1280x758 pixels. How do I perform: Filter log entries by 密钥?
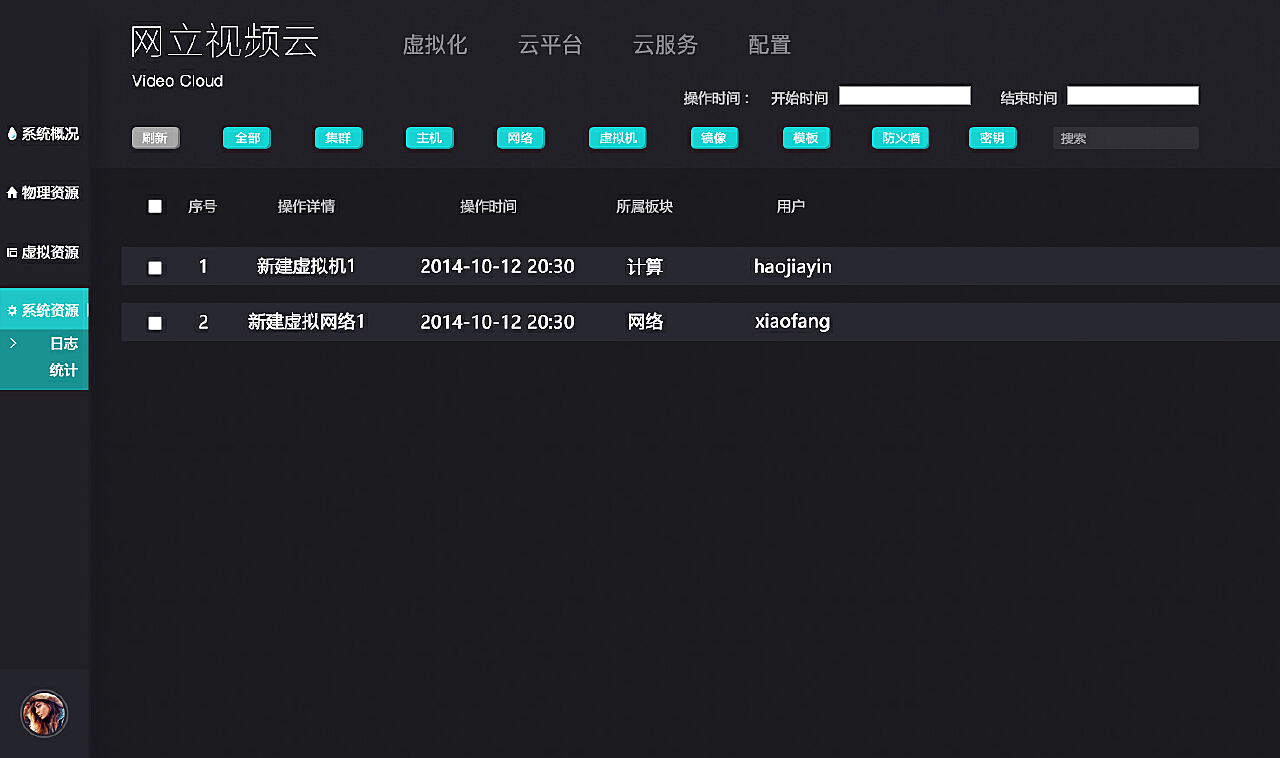pyautogui.click(x=992, y=138)
